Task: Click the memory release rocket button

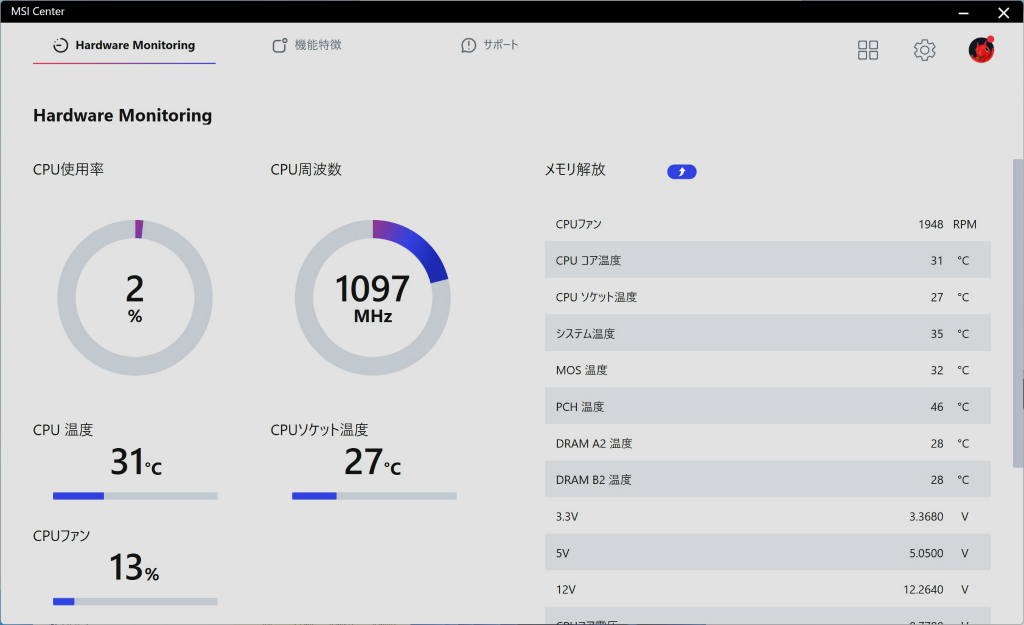Action: point(681,172)
